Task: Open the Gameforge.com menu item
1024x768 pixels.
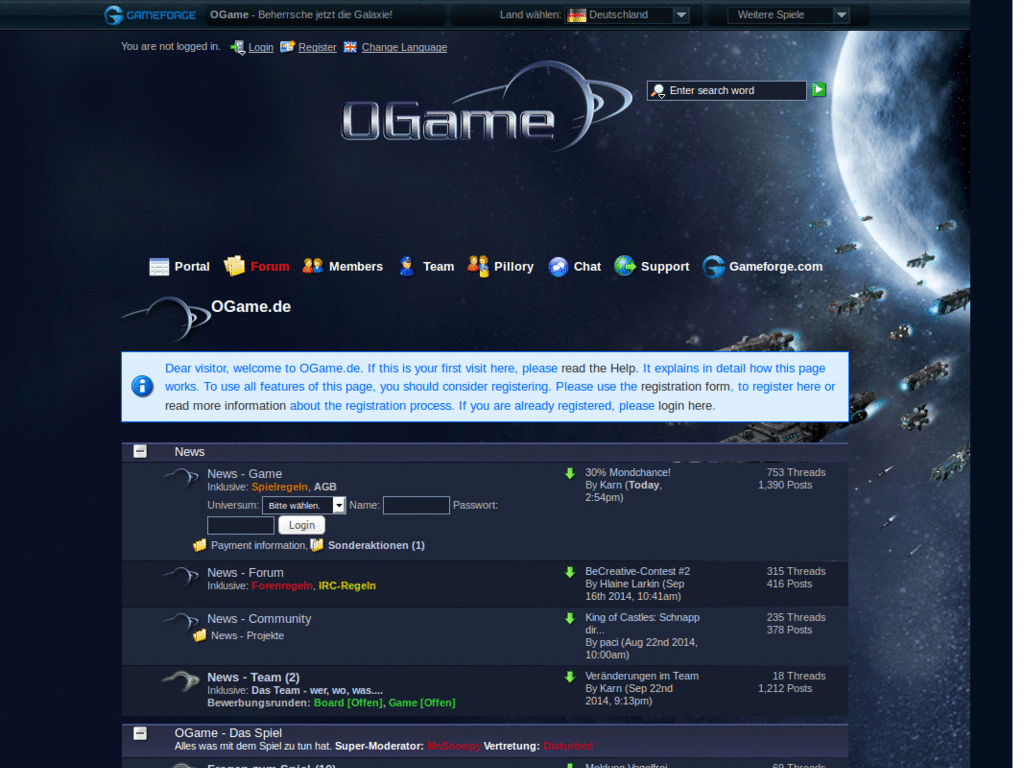Action: coord(776,266)
